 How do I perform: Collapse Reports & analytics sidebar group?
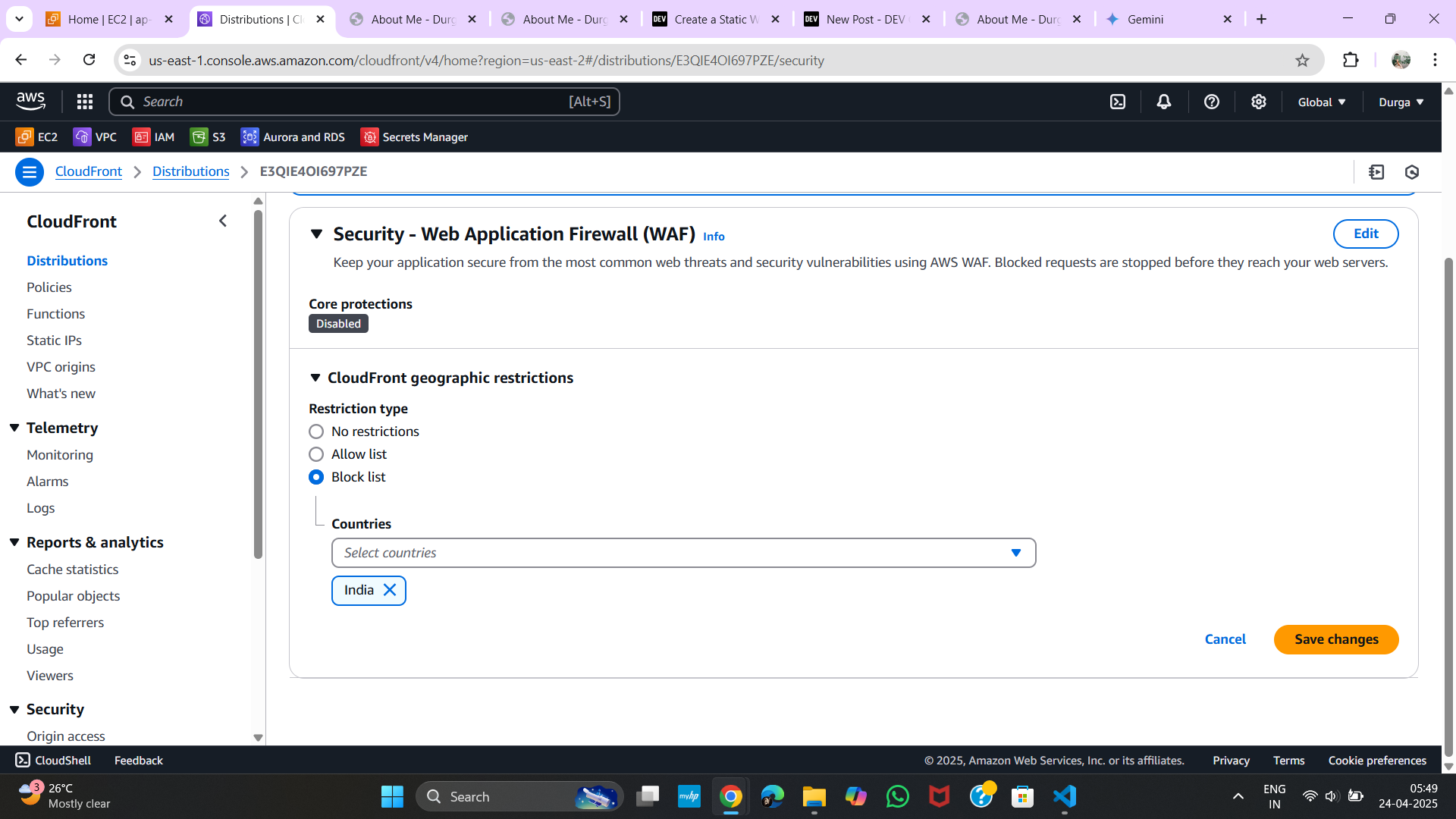(x=14, y=542)
